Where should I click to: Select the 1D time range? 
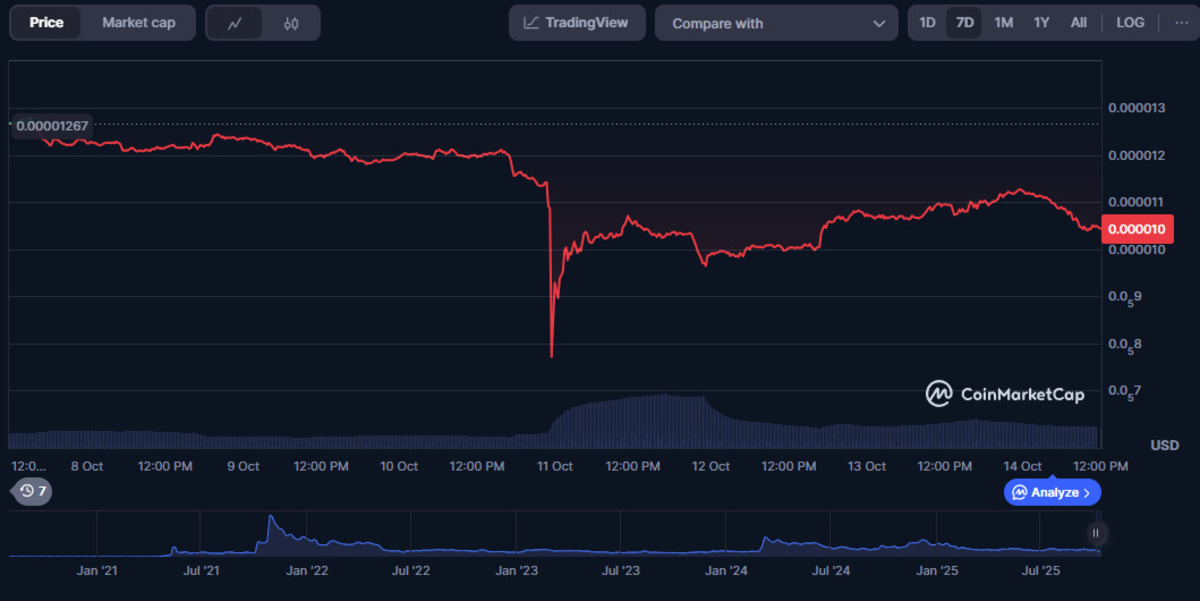tap(927, 22)
